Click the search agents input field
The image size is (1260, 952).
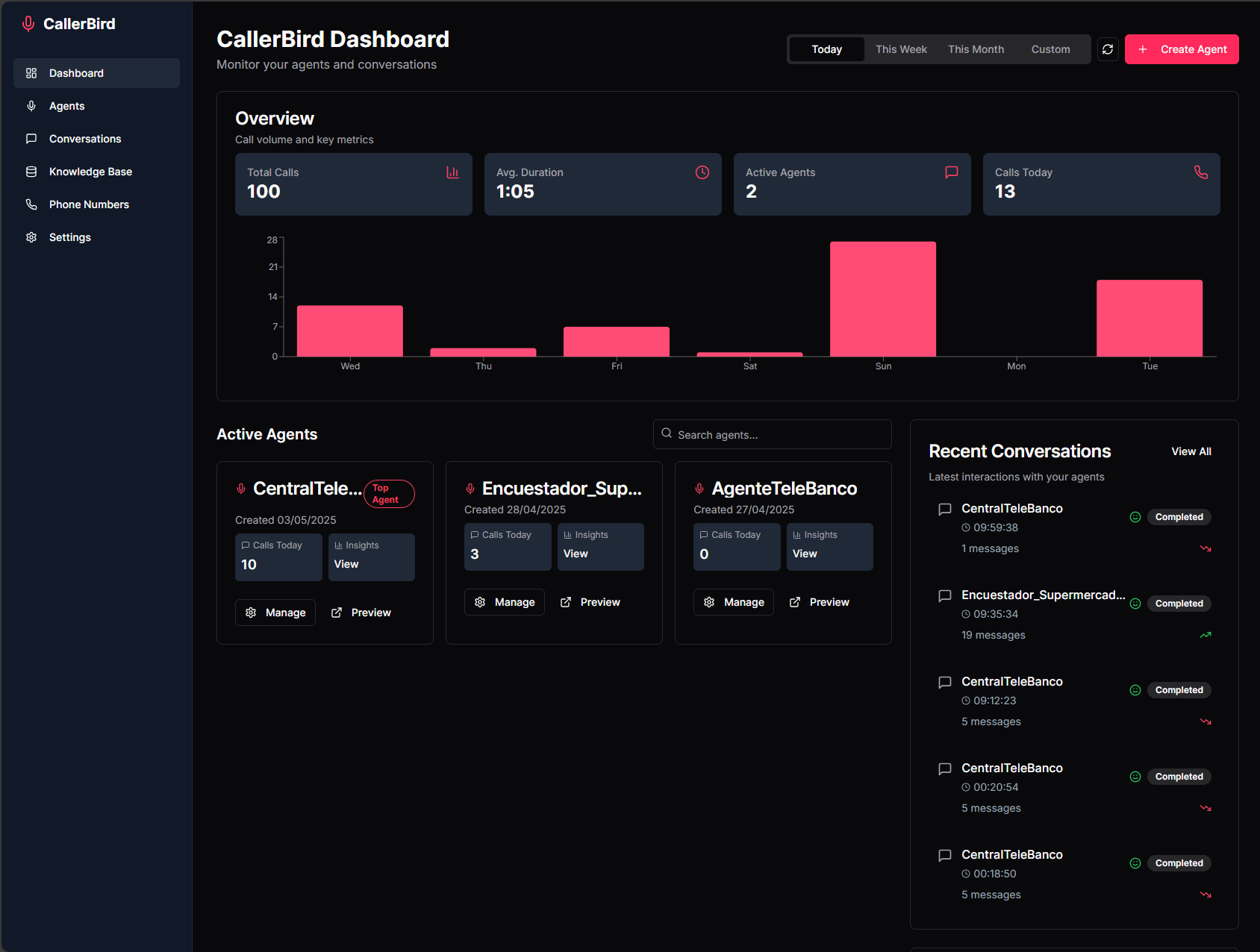[772, 434]
